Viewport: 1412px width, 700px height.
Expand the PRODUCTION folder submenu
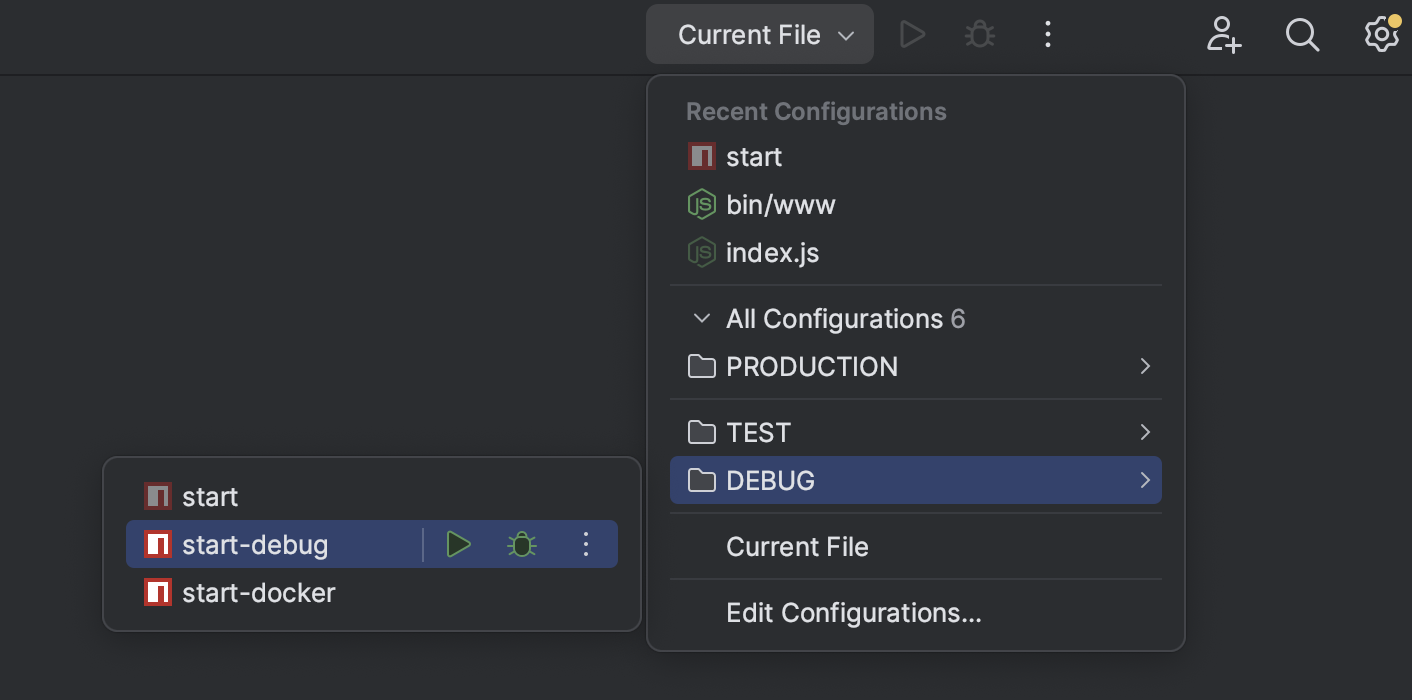pos(1145,366)
